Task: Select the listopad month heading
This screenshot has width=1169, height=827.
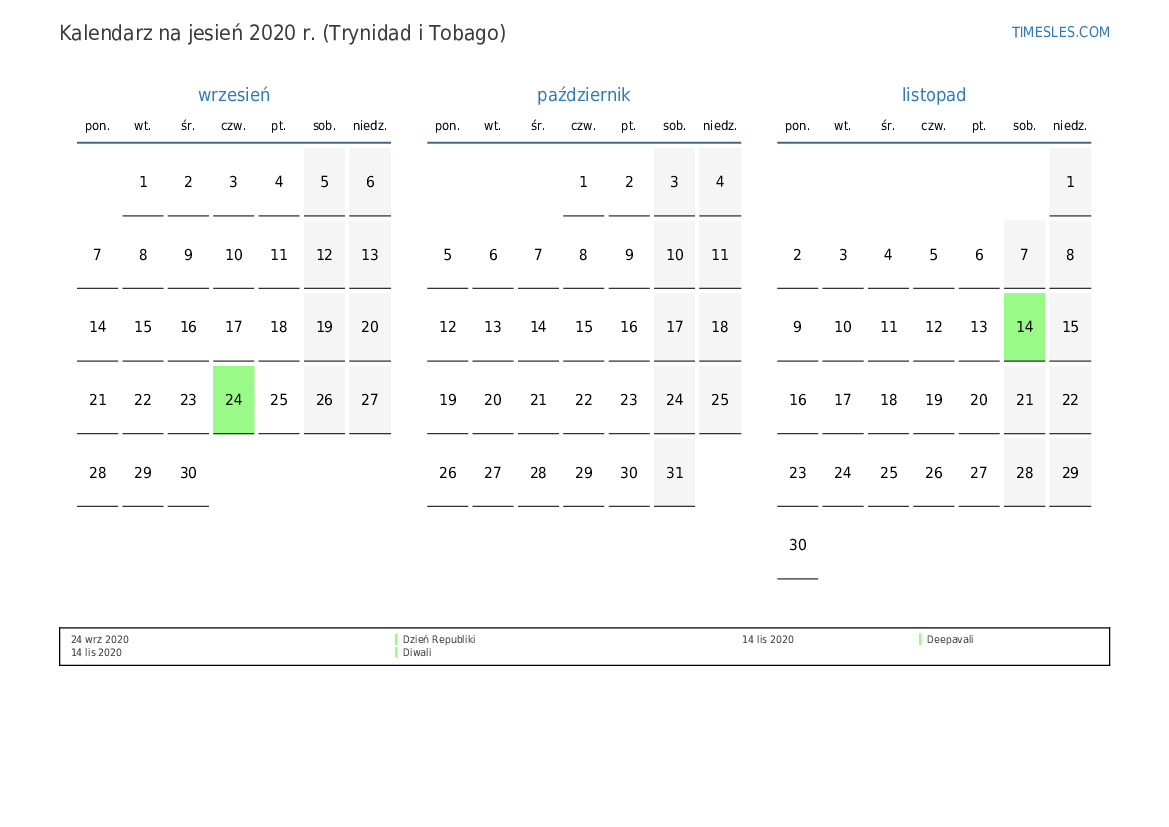Action: pyautogui.click(x=933, y=95)
